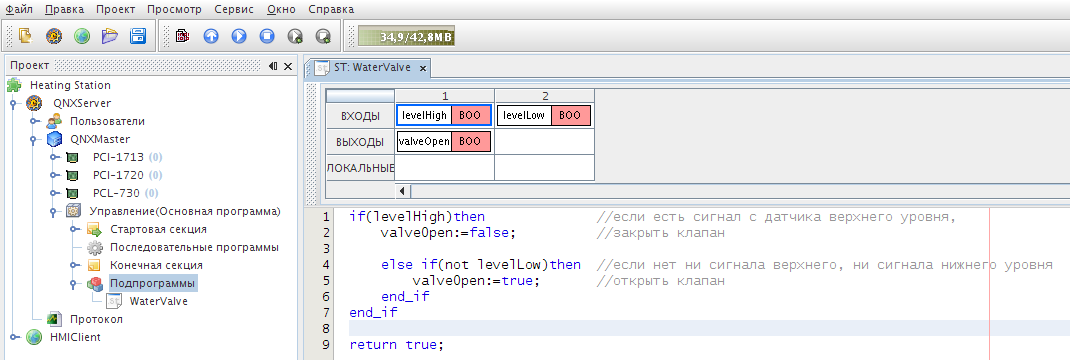Click the BOO type of levelLow
This screenshot has height=360, width=1070.
pos(570,115)
